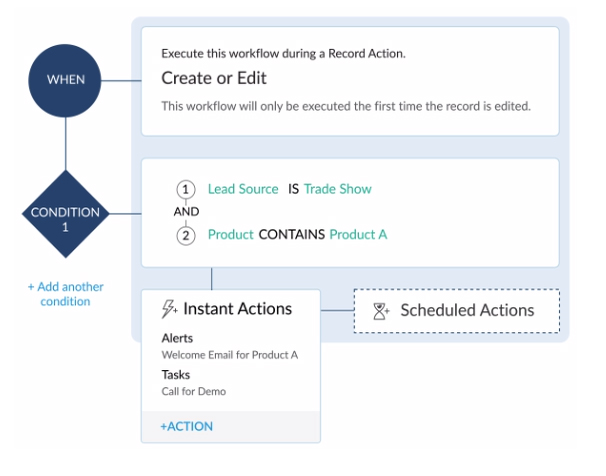This screenshot has width=606, height=476.
Task: Click the CONTAINS comparator in criteria
Action: click(x=293, y=235)
